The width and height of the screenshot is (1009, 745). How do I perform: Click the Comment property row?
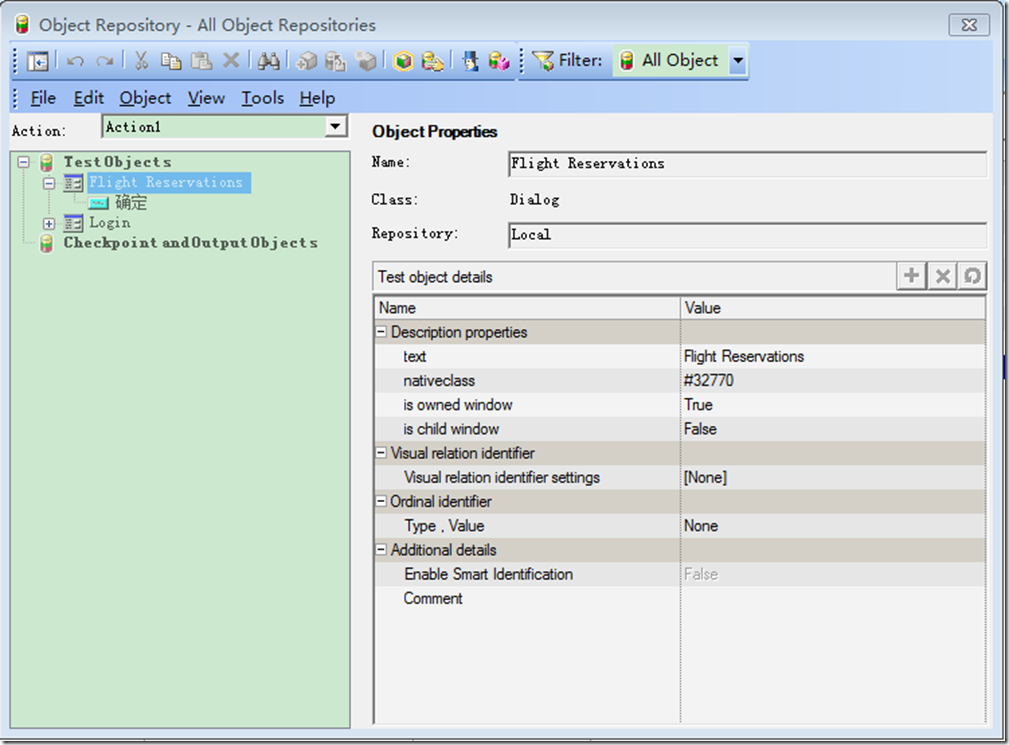coord(680,598)
